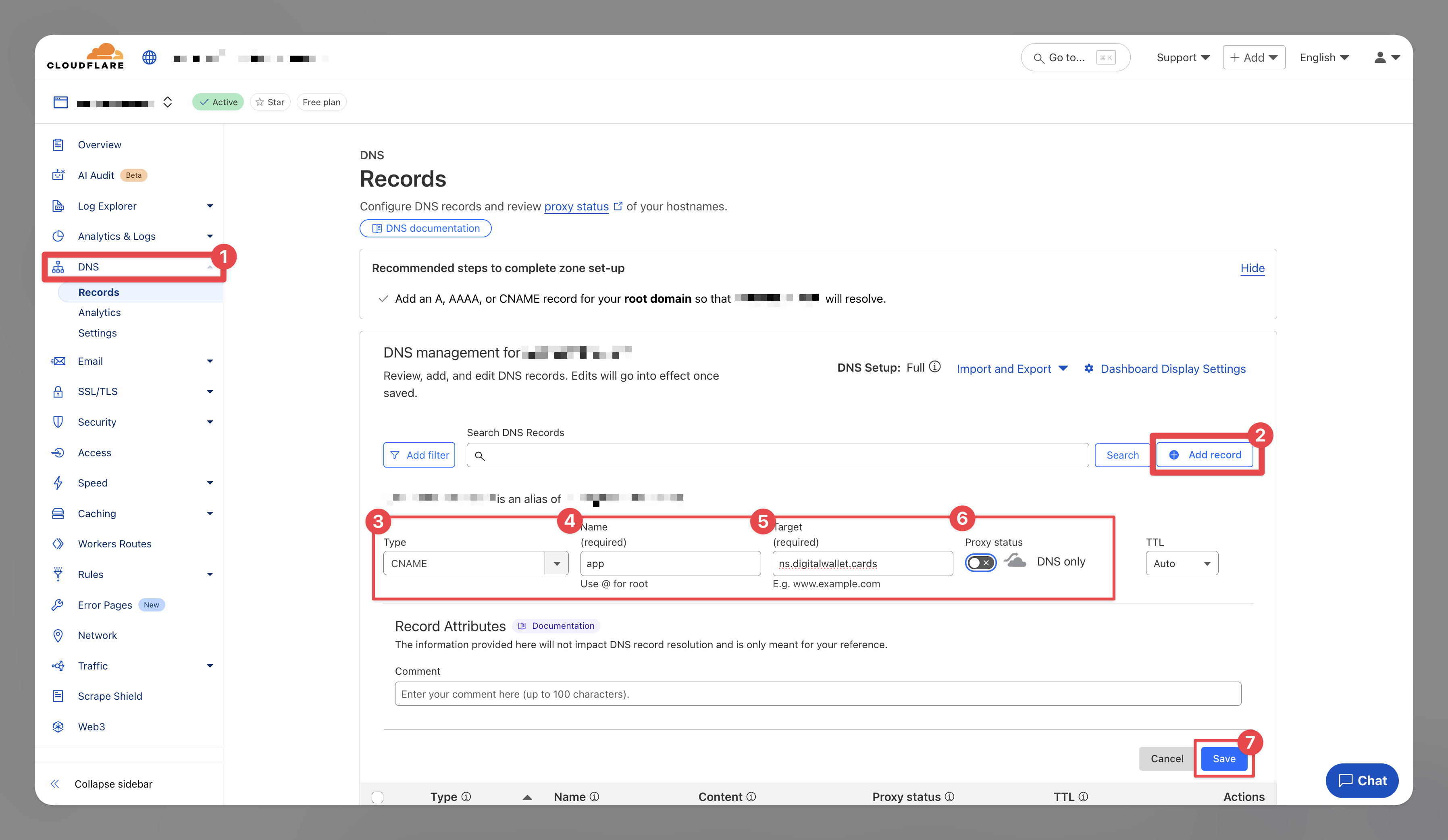Click the Comment input field

818,694
